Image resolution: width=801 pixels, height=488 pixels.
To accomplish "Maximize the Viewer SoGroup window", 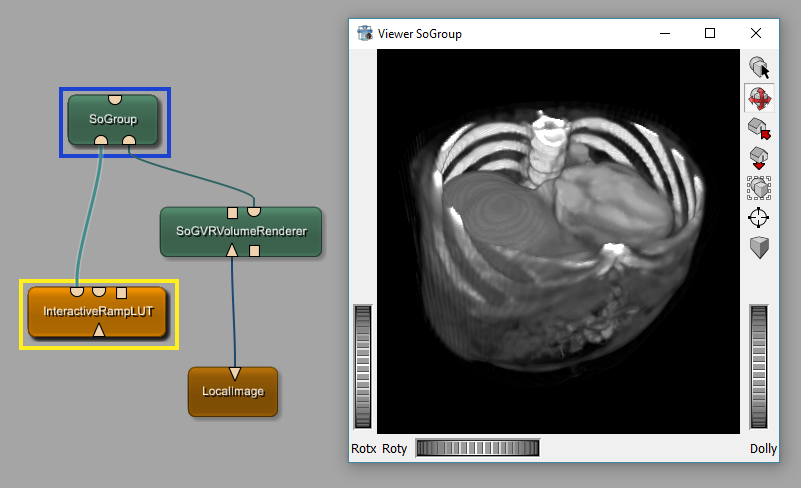I will tap(710, 33).
